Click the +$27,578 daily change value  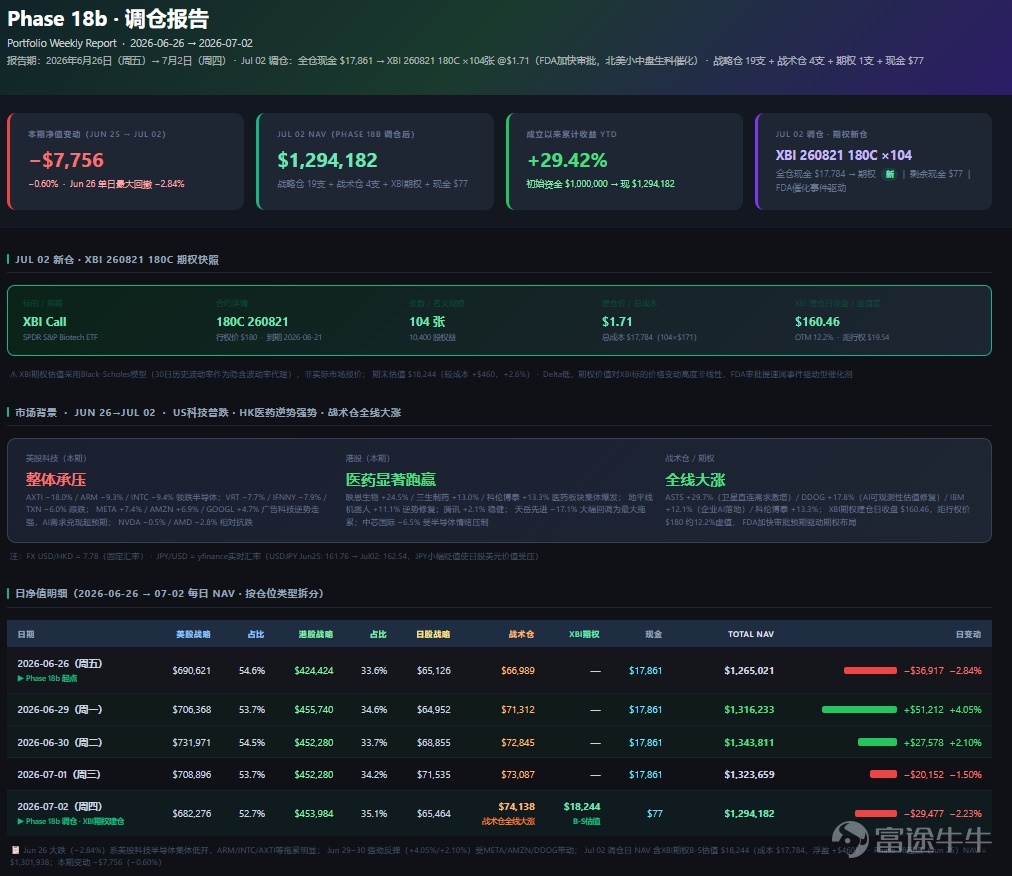tap(924, 742)
